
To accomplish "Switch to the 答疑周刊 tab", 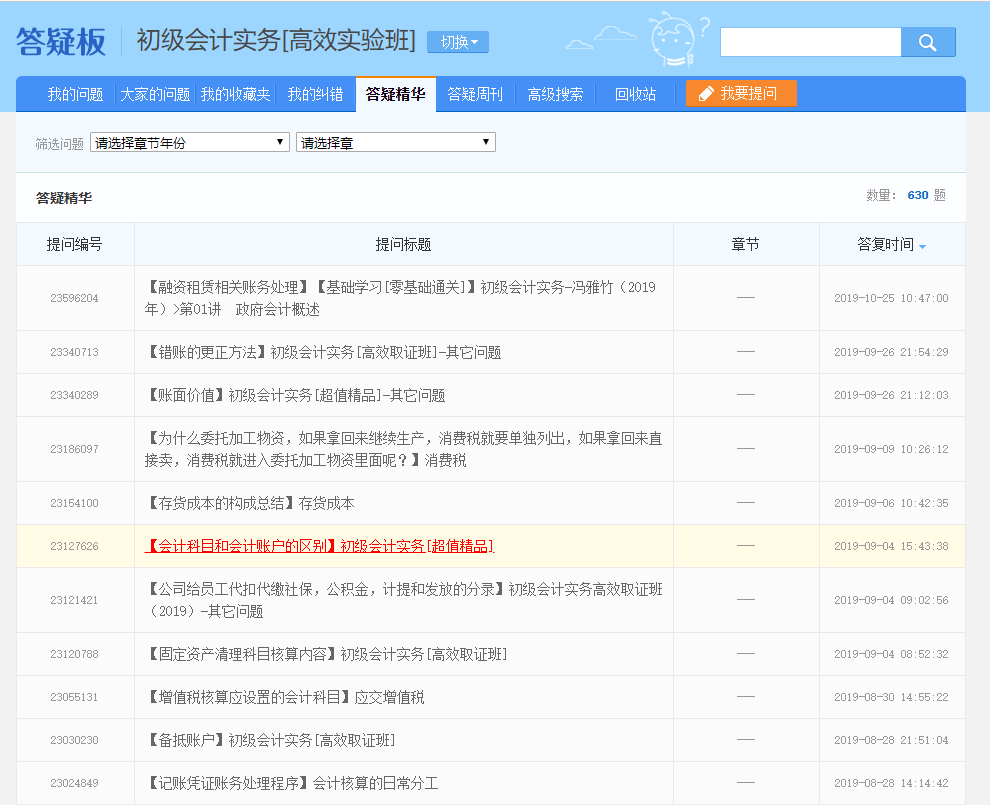I will pos(474,92).
